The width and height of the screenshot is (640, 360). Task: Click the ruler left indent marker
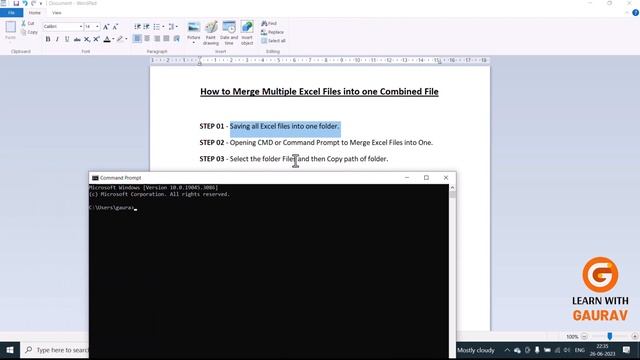click(x=200, y=62)
